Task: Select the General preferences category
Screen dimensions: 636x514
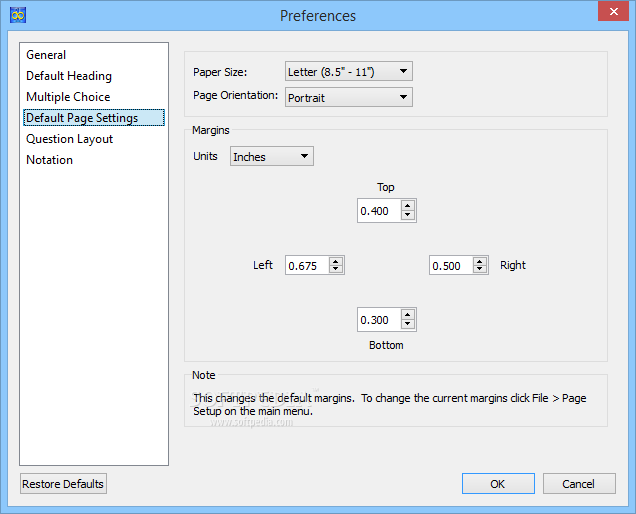Action: [46, 55]
